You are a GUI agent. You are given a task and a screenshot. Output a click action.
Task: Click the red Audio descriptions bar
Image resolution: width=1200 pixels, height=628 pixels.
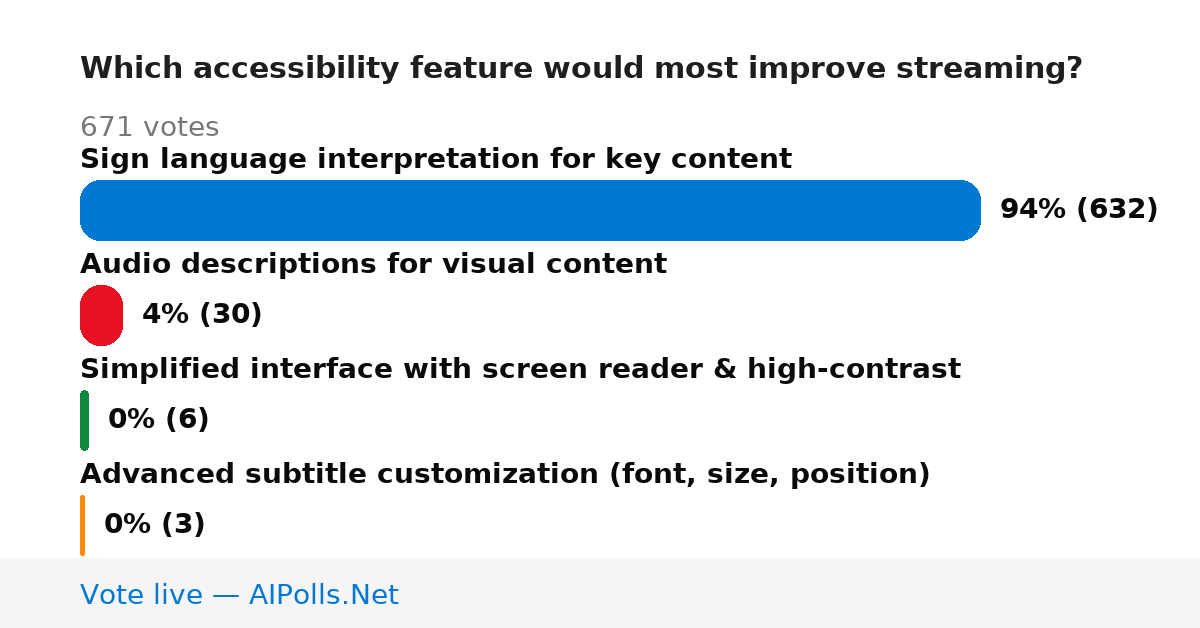101,315
